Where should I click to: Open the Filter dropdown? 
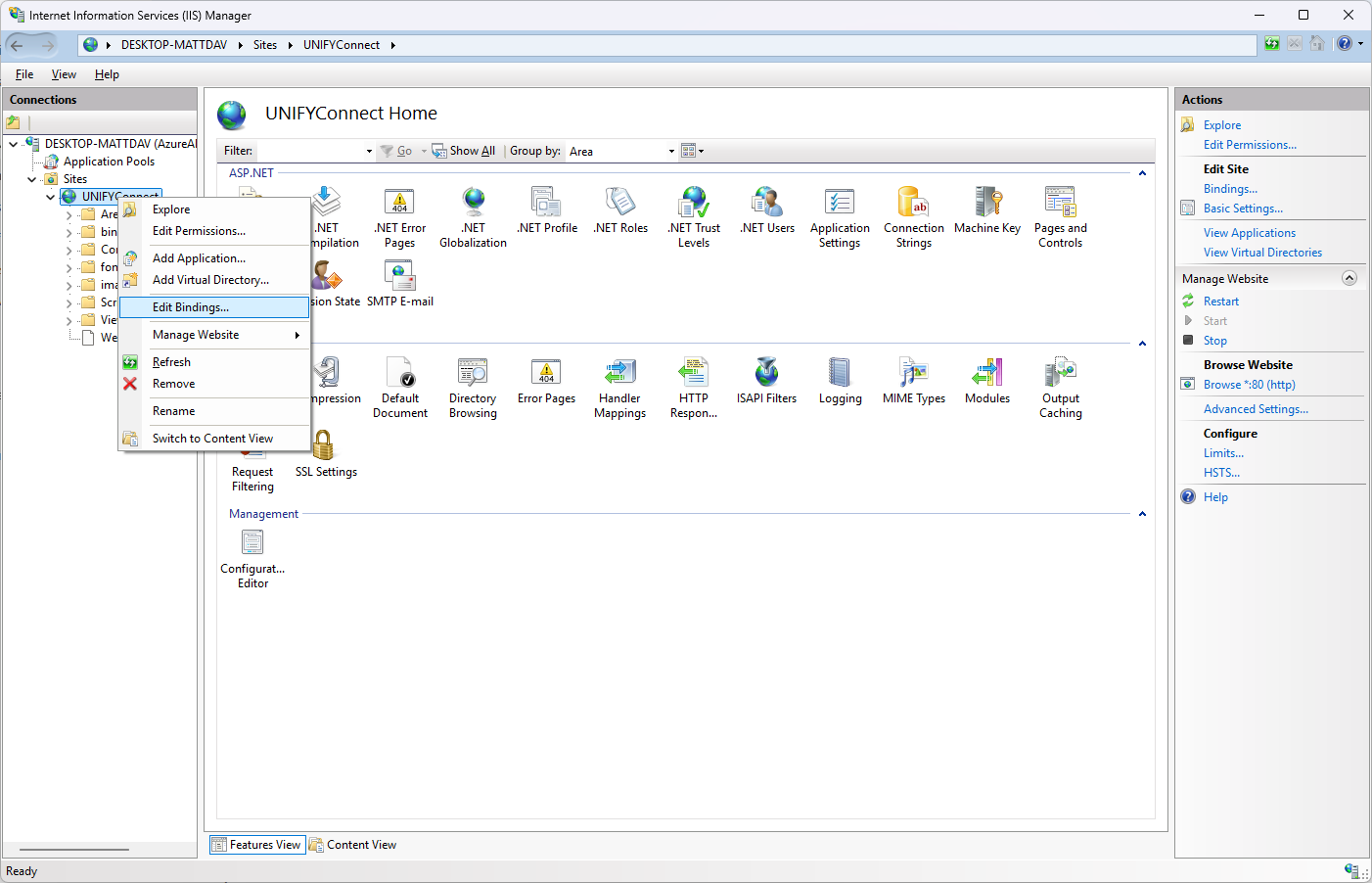369,151
